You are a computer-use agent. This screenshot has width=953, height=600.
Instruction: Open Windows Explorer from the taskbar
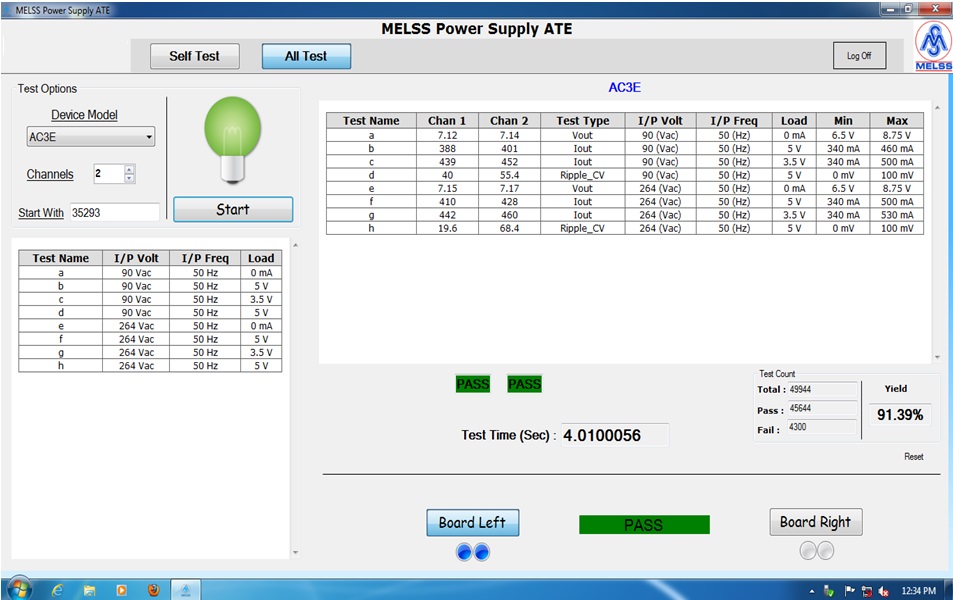pos(89,590)
